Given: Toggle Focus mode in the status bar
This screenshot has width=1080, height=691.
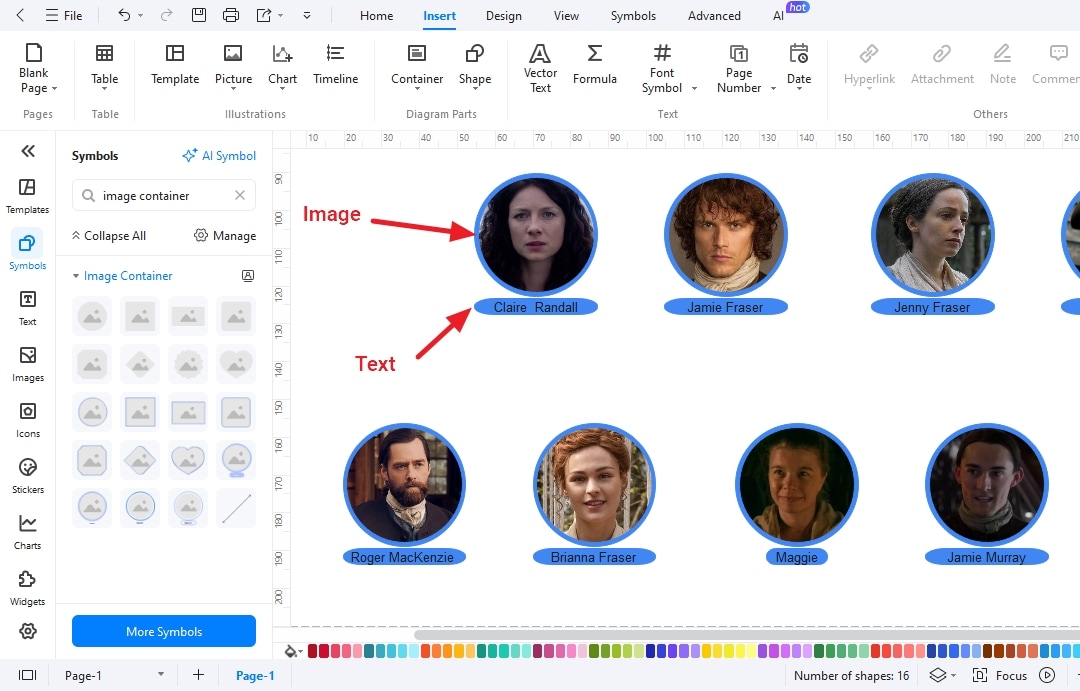Looking at the screenshot, I should (x=1014, y=675).
